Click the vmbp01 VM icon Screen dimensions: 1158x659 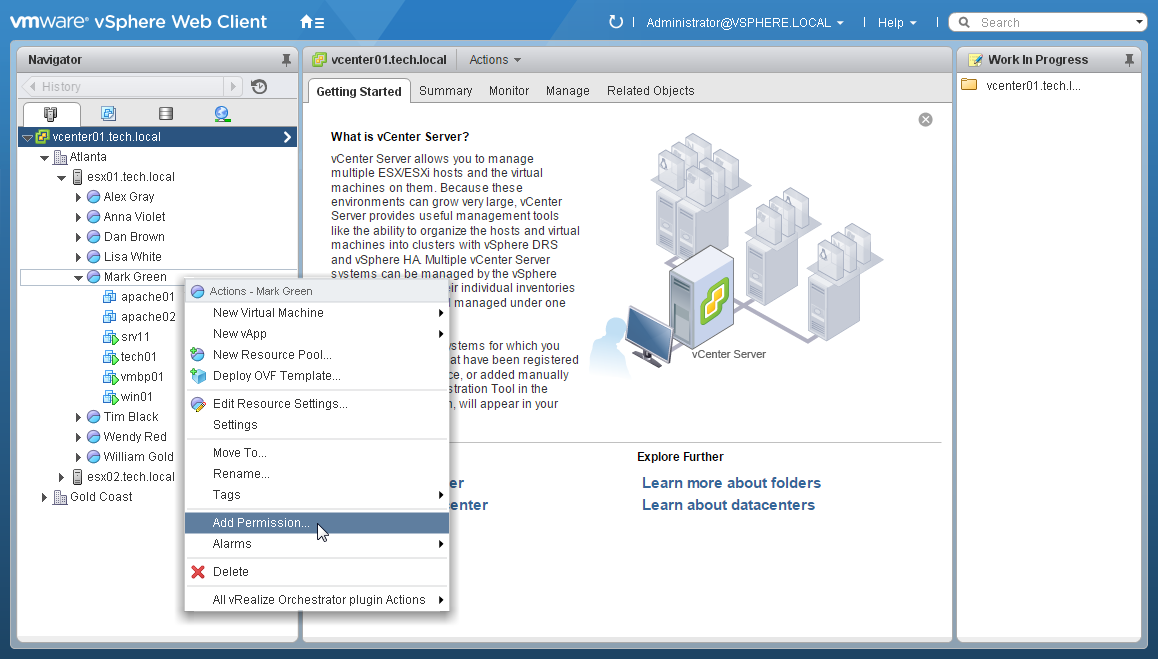click(x=110, y=377)
